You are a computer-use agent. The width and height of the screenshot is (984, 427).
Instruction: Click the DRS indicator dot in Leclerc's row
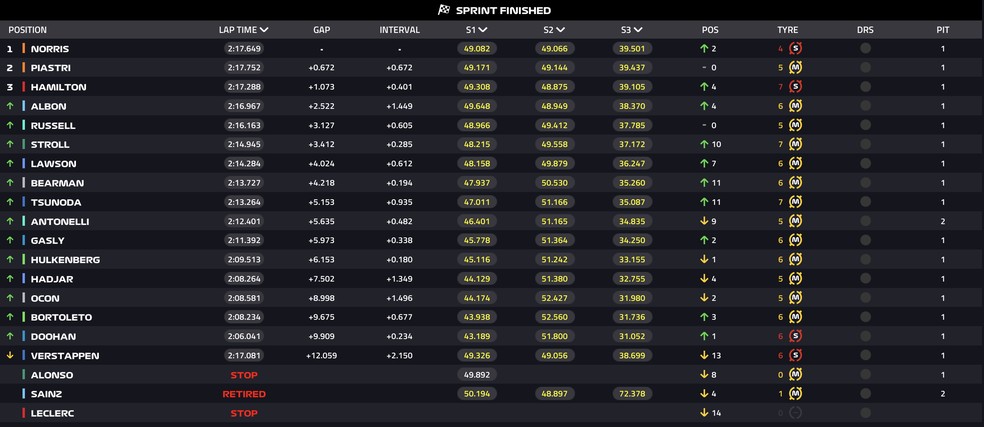coord(865,413)
